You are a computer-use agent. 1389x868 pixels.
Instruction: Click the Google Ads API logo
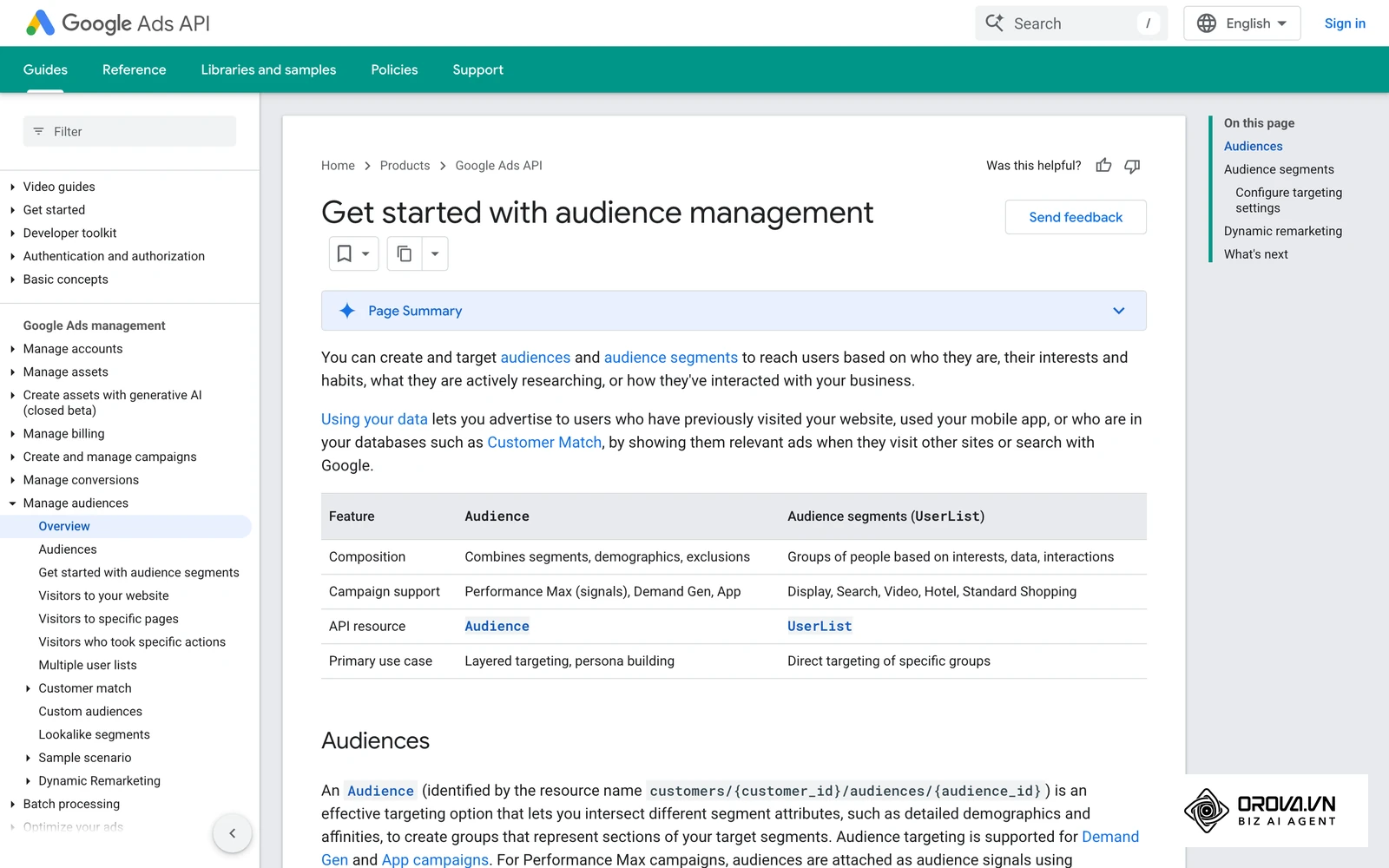tap(118, 23)
